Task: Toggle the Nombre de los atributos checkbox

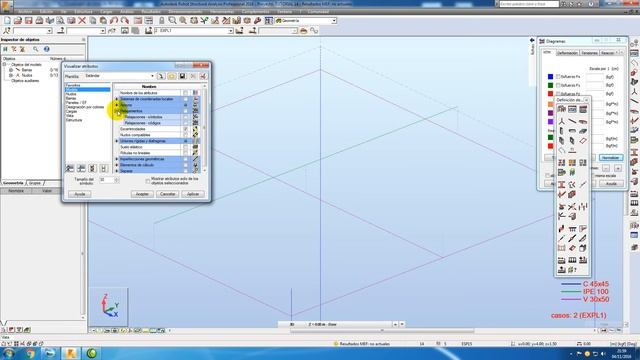Action: click(x=186, y=93)
